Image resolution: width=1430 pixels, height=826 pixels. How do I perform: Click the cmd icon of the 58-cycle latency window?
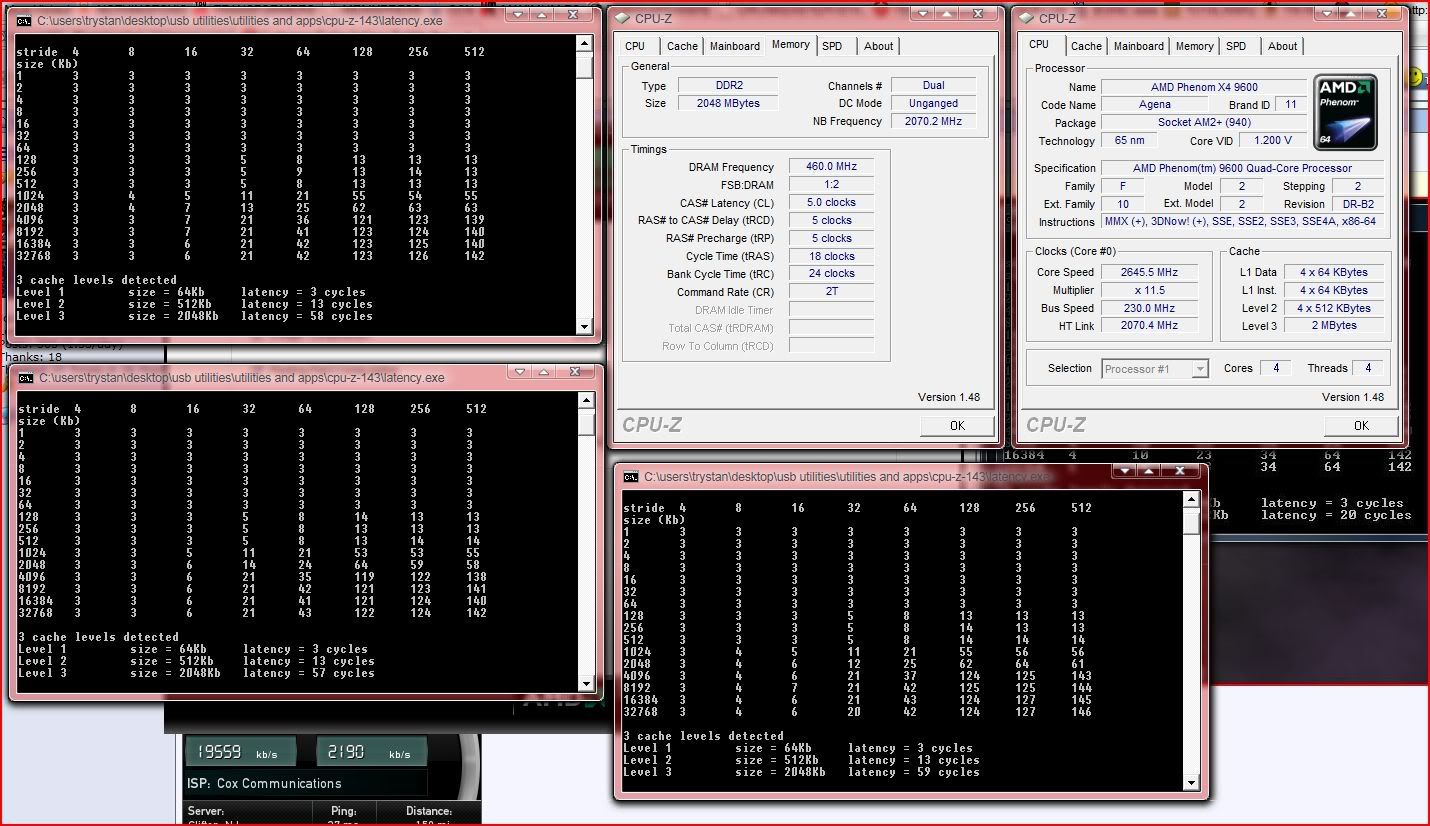coord(24,21)
